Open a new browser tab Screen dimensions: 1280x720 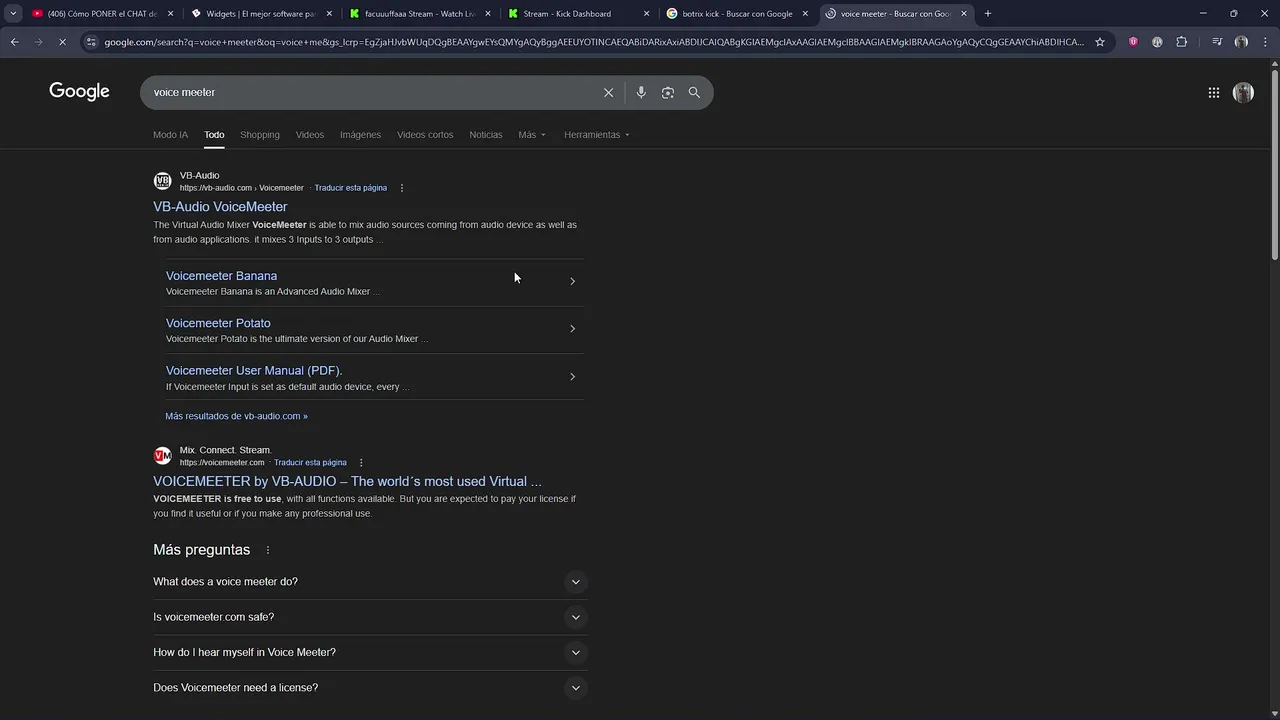click(988, 14)
